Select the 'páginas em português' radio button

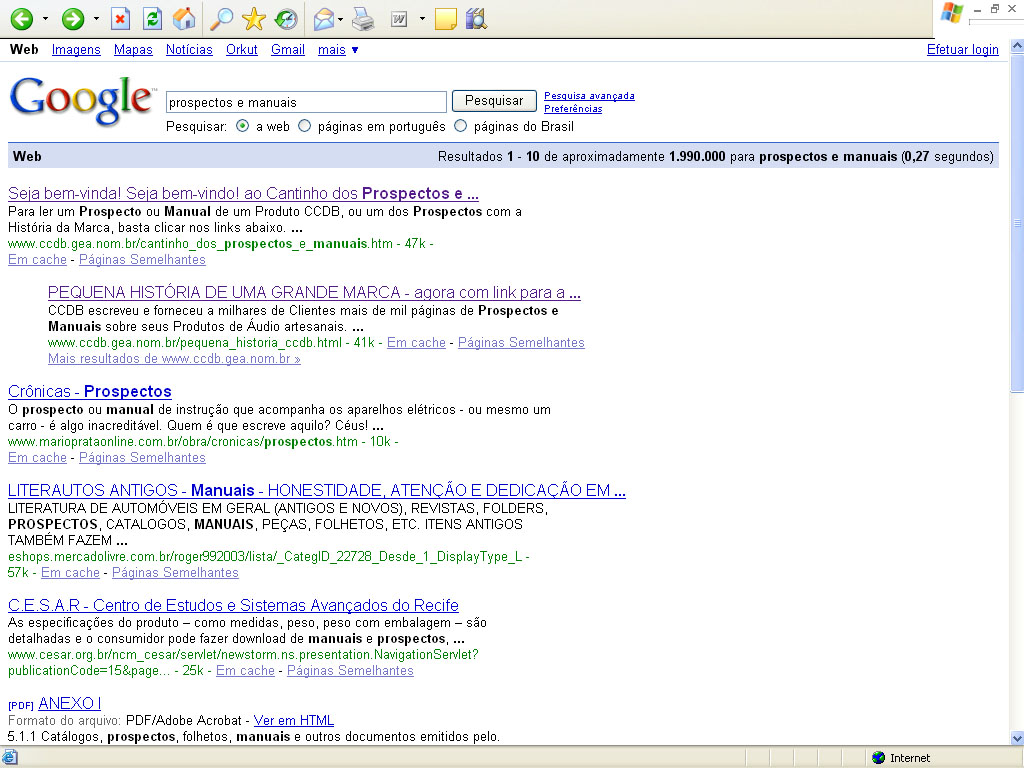pyautogui.click(x=305, y=127)
